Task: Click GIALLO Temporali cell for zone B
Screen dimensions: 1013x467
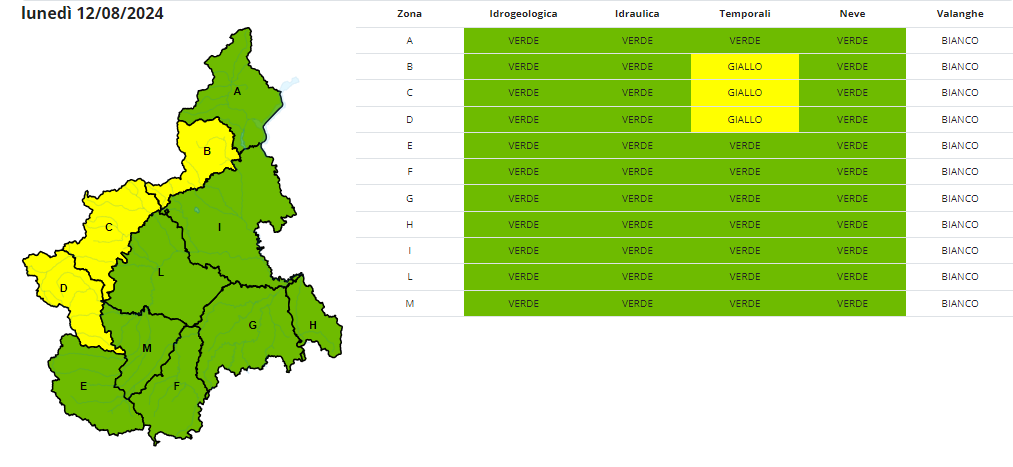Action: point(744,67)
